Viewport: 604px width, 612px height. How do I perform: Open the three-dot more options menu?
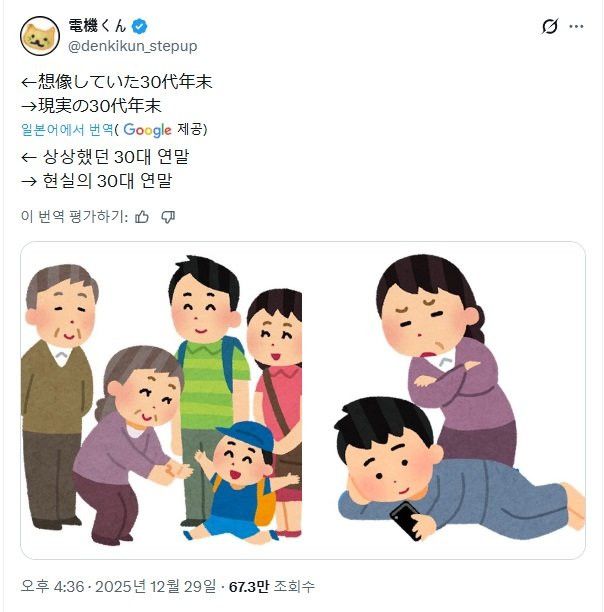[576, 27]
